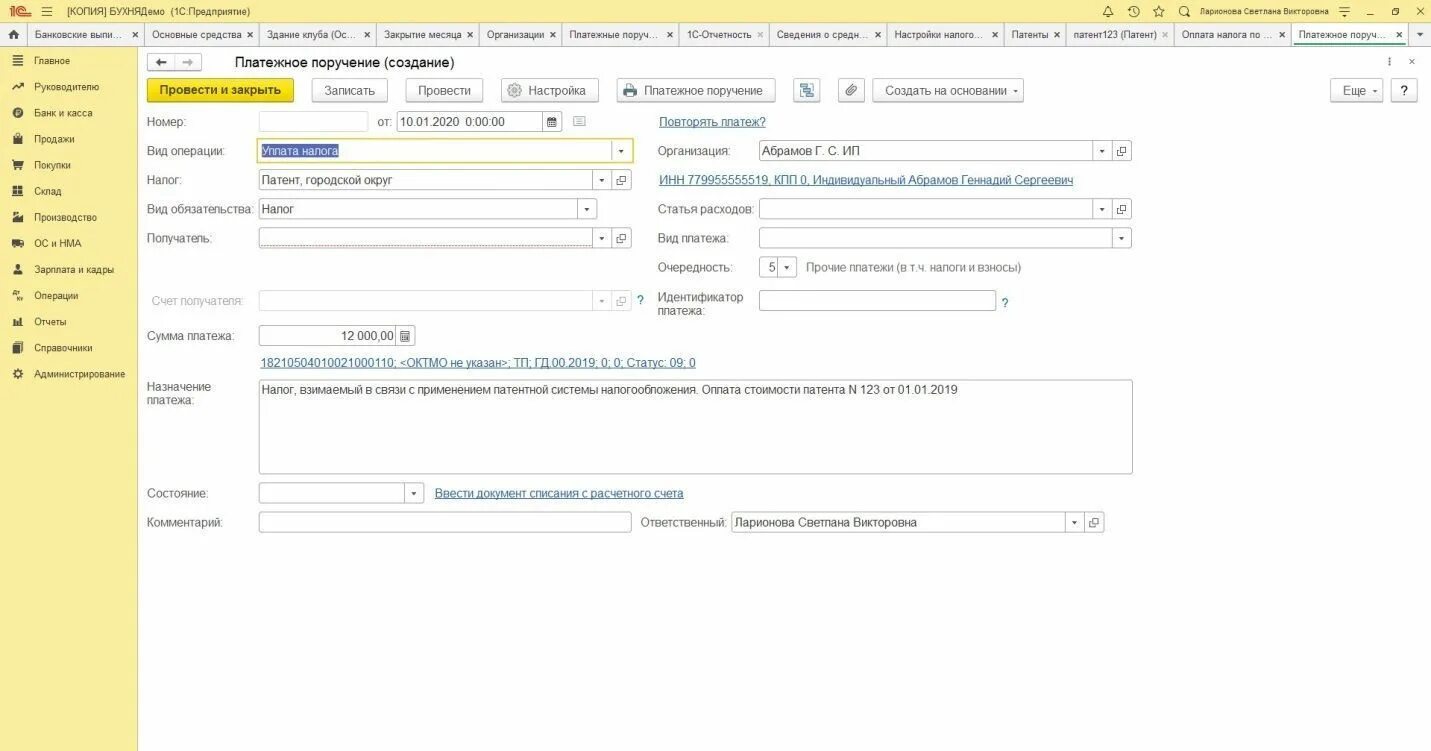Switch to Настройки налогов tab
This screenshot has height=751, width=1431.
point(939,34)
